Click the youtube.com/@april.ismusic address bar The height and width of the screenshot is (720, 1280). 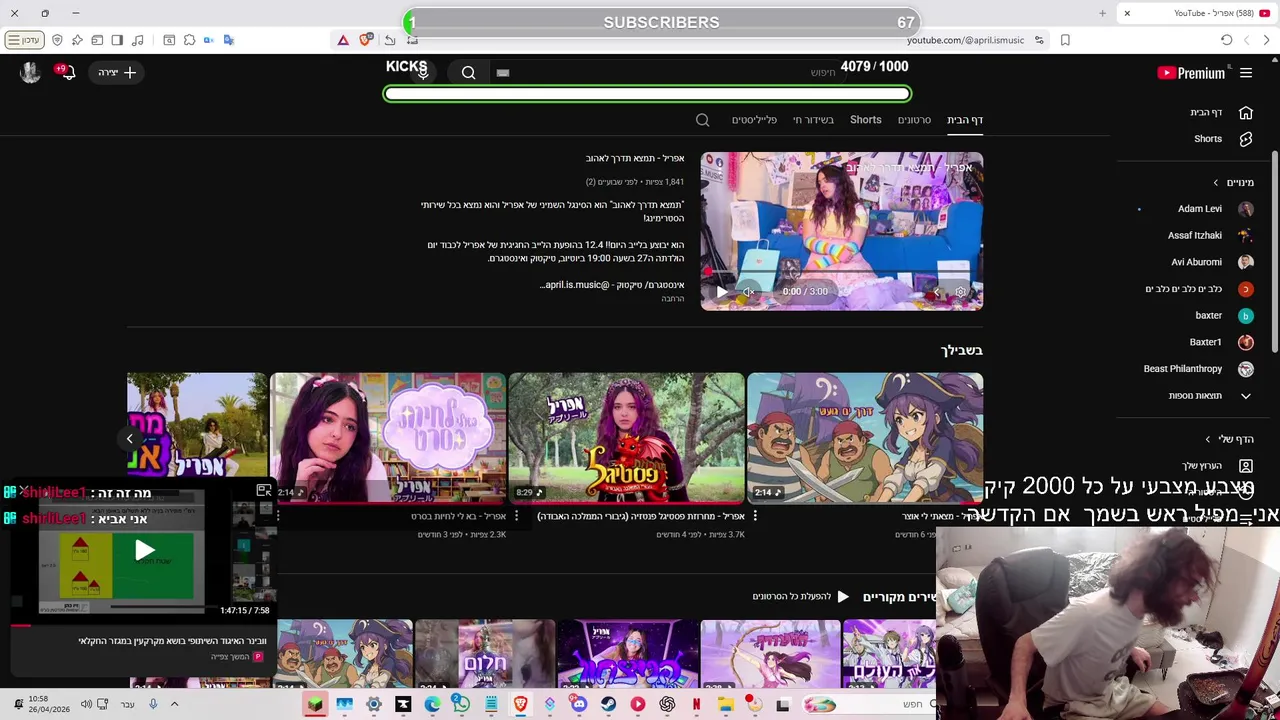point(965,40)
